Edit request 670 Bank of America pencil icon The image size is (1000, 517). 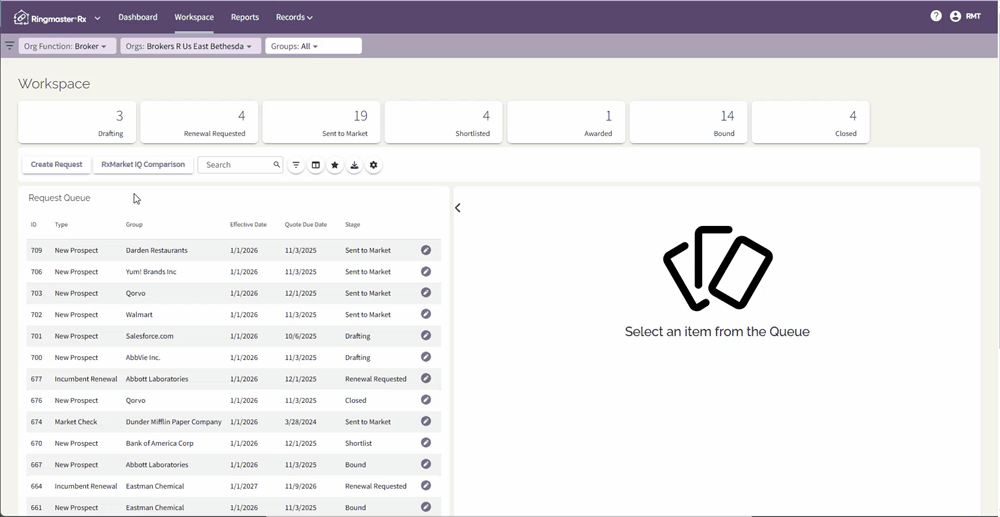(x=426, y=442)
